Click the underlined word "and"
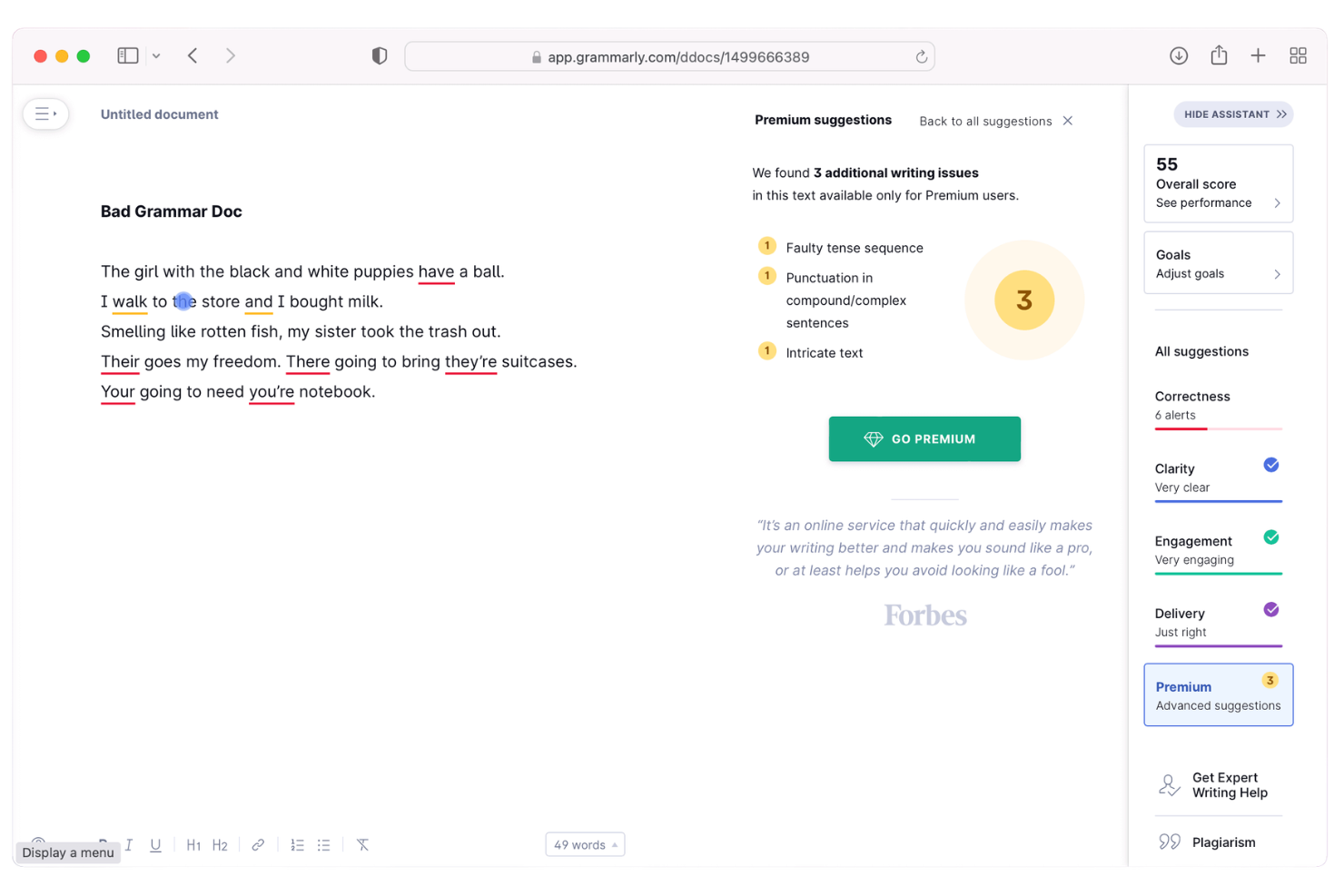 259,301
